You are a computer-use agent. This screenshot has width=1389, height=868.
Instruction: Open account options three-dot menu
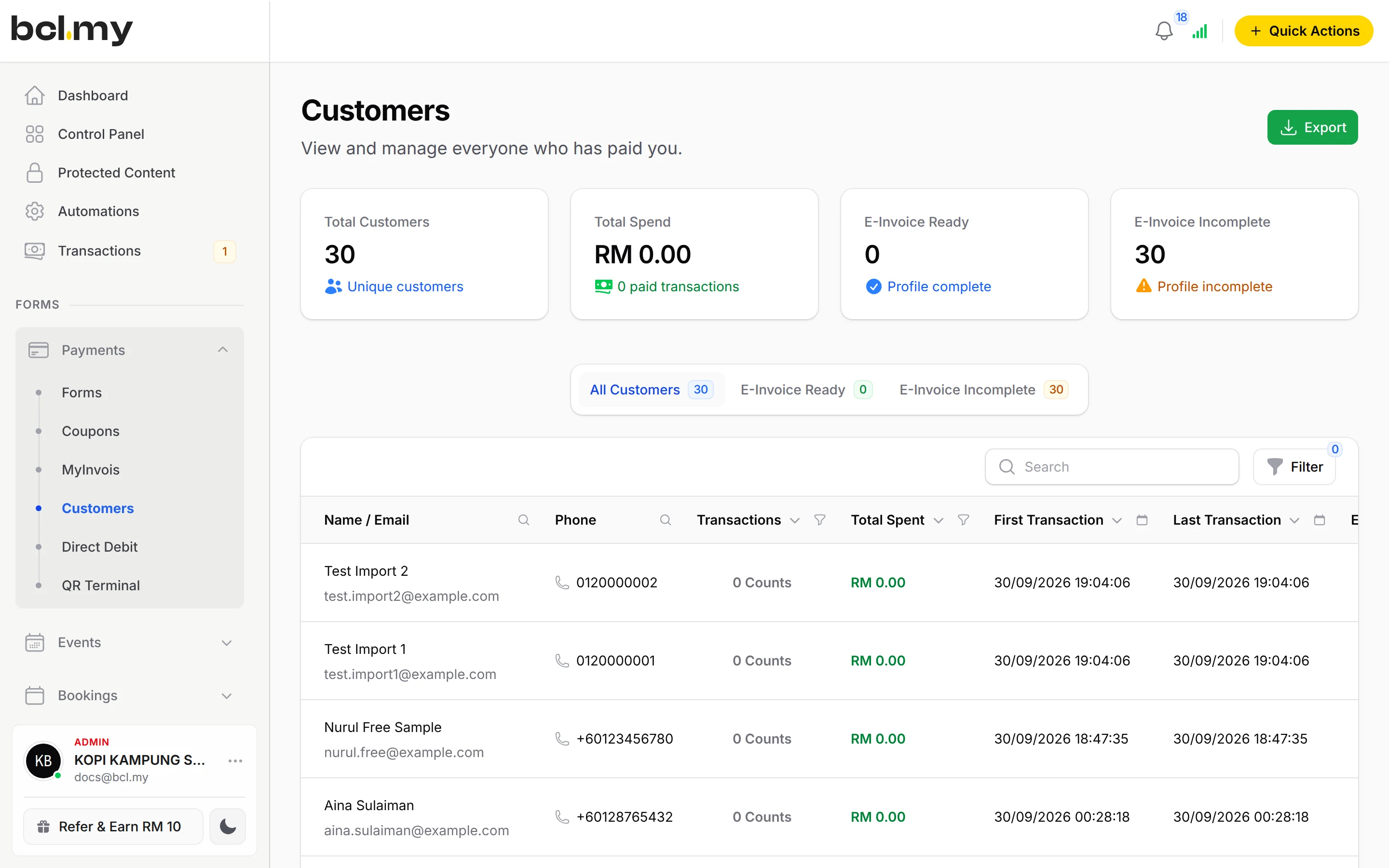[x=235, y=760]
